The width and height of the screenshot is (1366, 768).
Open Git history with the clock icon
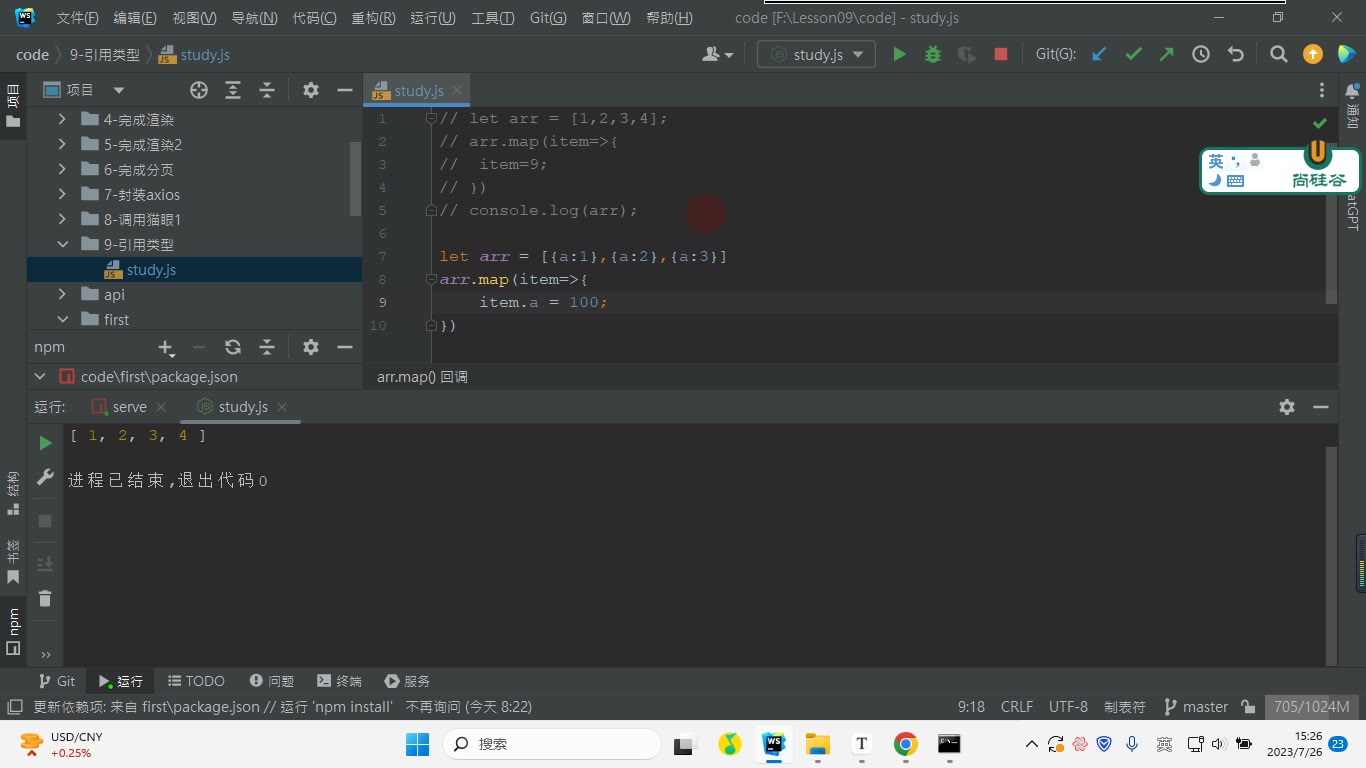pyautogui.click(x=1201, y=55)
